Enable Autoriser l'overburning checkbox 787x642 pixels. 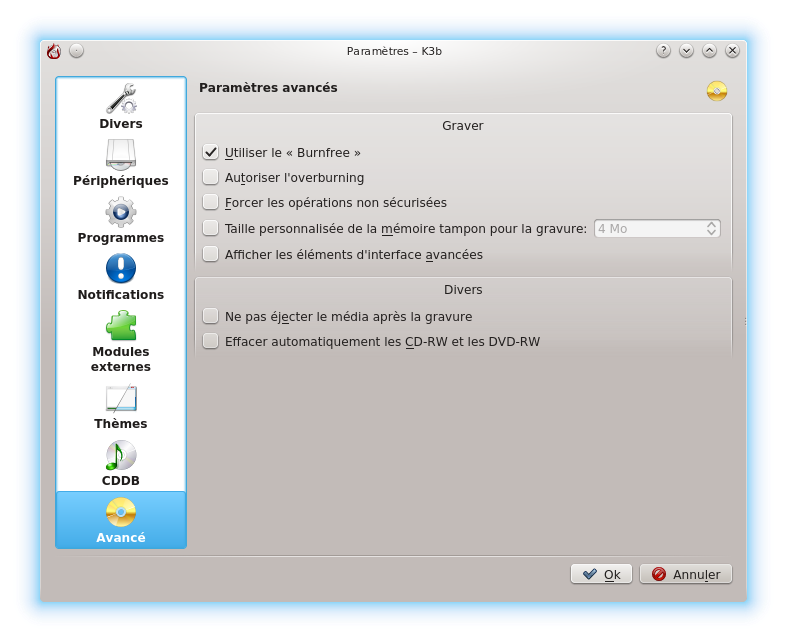point(210,177)
